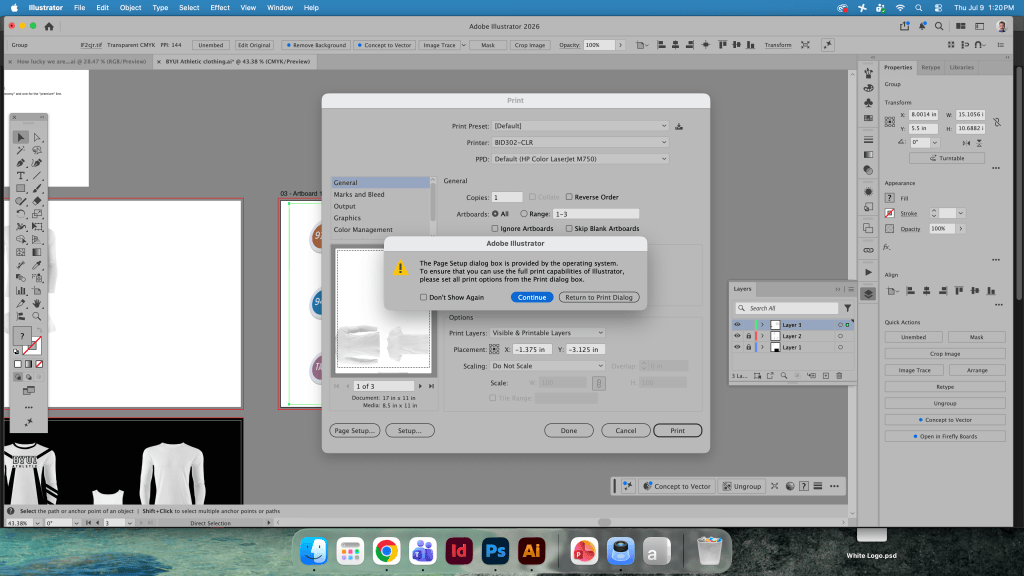
Task: Open InDesign from the dock
Action: (459, 551)
